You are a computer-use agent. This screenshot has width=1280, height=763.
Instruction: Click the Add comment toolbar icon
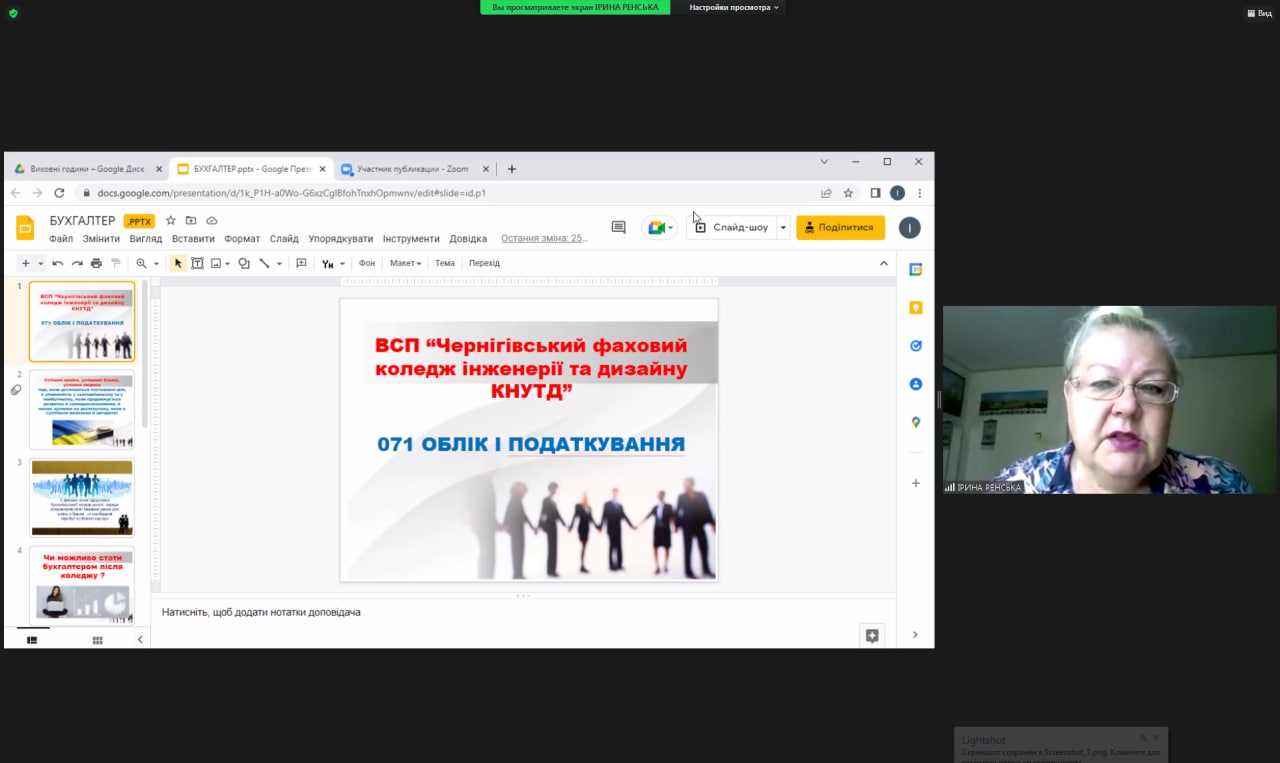301,264
